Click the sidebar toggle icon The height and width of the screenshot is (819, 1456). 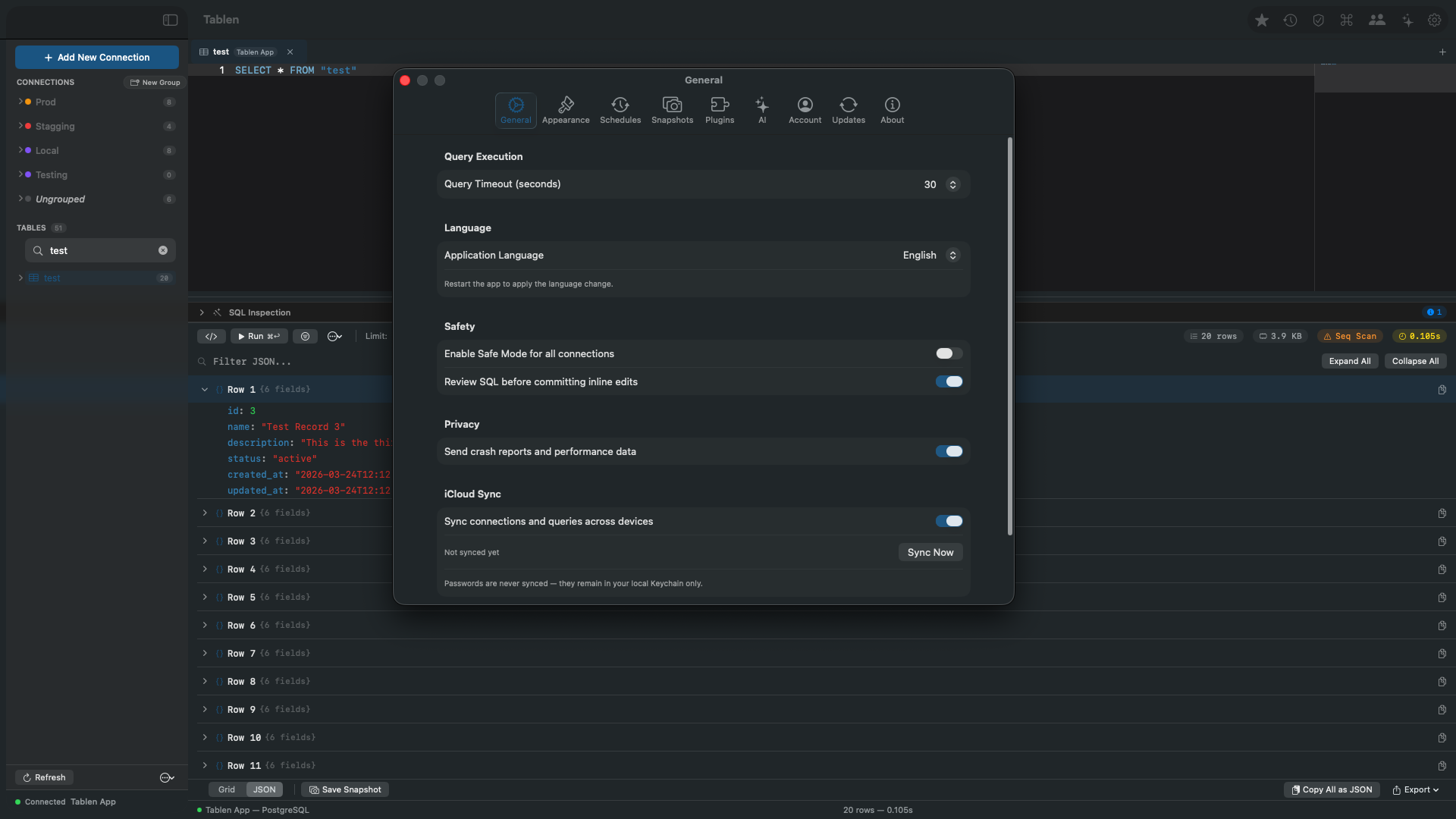coord(170,20)
